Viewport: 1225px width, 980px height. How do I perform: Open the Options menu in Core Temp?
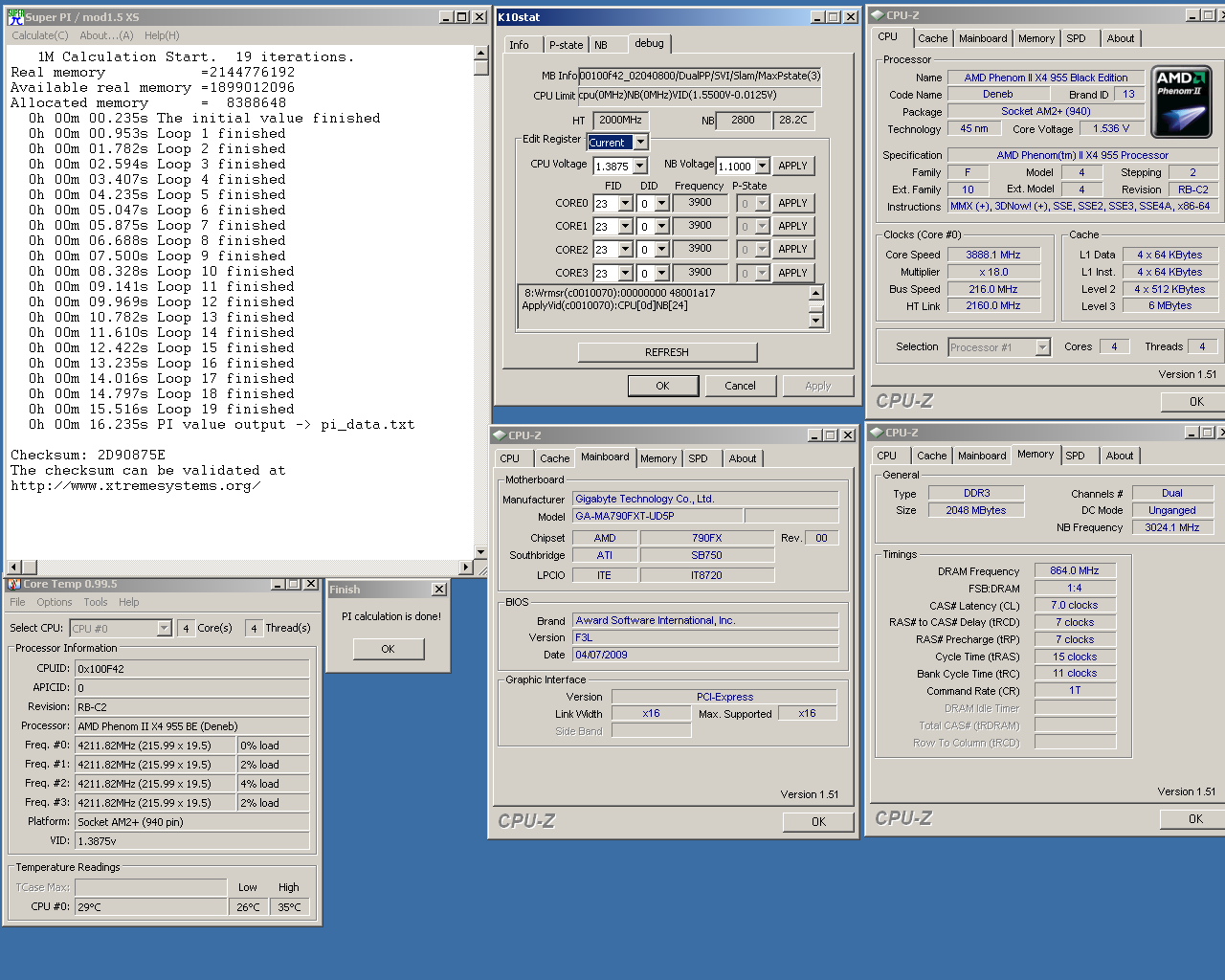pos(55,602)
